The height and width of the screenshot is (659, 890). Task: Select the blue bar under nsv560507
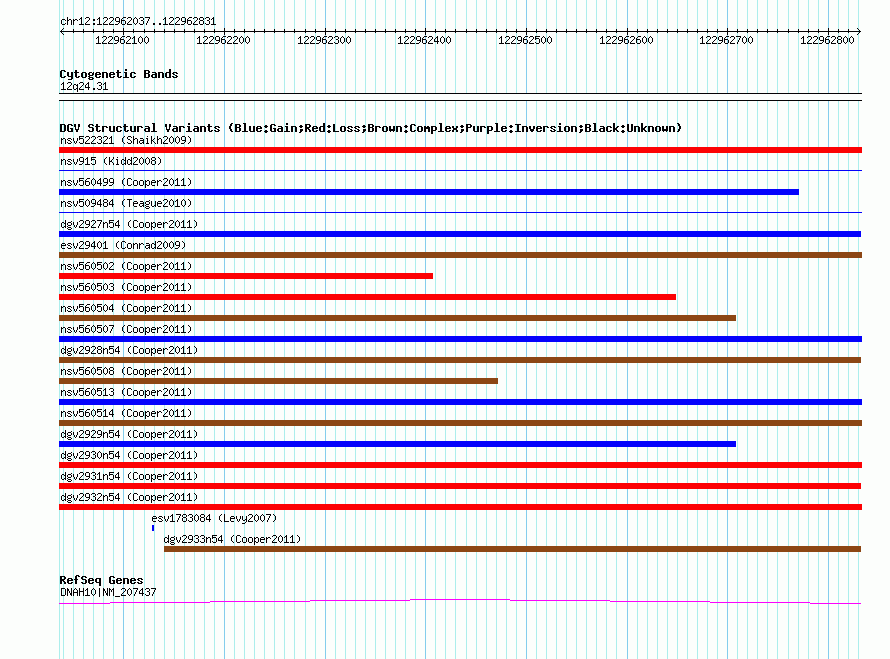(x=460, y=339)
